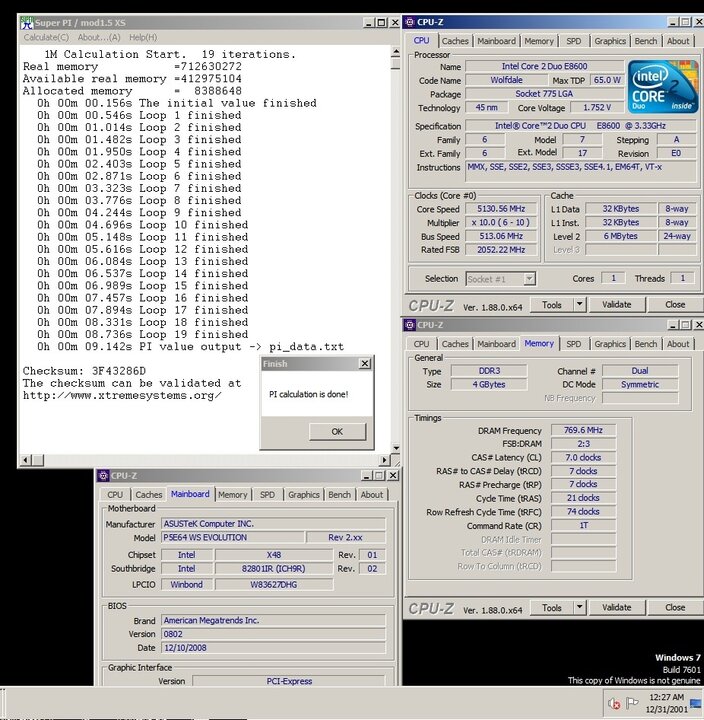Switch to About tab in top CPU-Z window
704x720 pixels.
click(678, 41)
